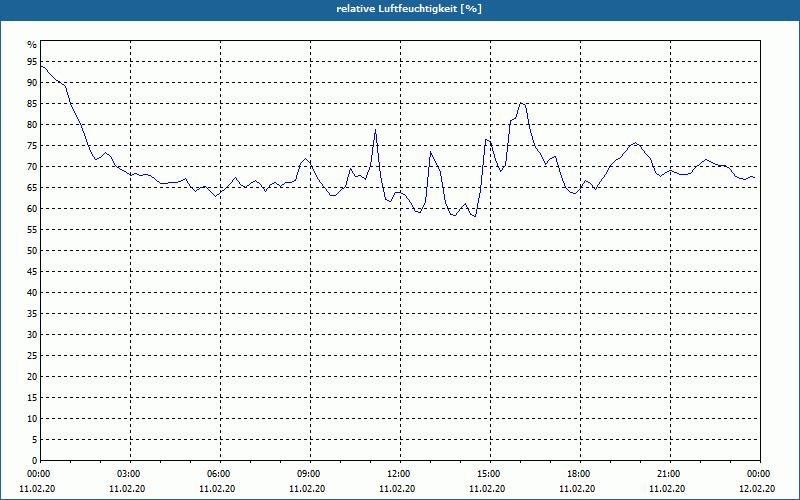Click the 85 y-axis value
Screen dimensions: 800x500
(32, 104)
